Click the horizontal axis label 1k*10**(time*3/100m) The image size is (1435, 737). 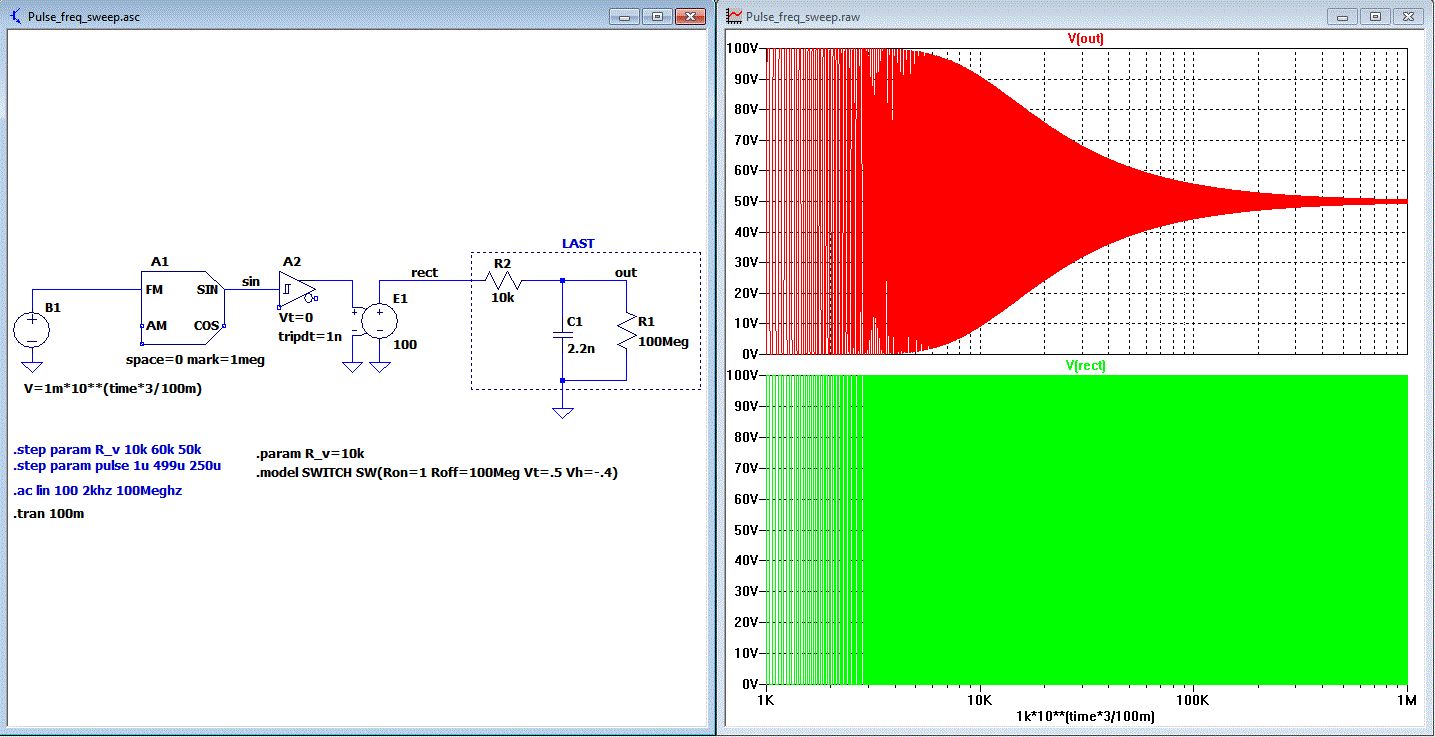(x=1085, y=717)
